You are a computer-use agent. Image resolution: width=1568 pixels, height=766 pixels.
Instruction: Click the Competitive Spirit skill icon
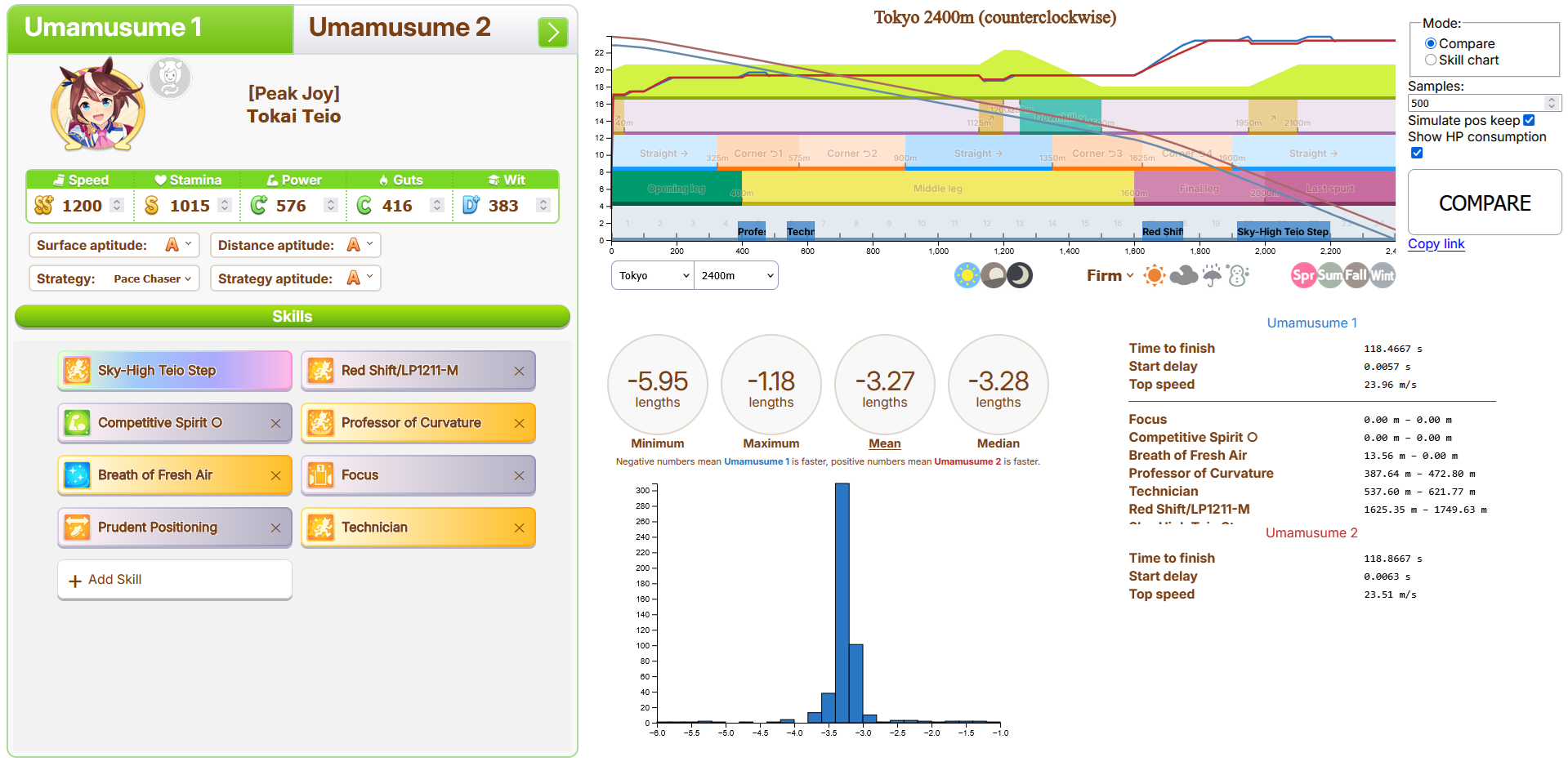(x=77, y=422)
